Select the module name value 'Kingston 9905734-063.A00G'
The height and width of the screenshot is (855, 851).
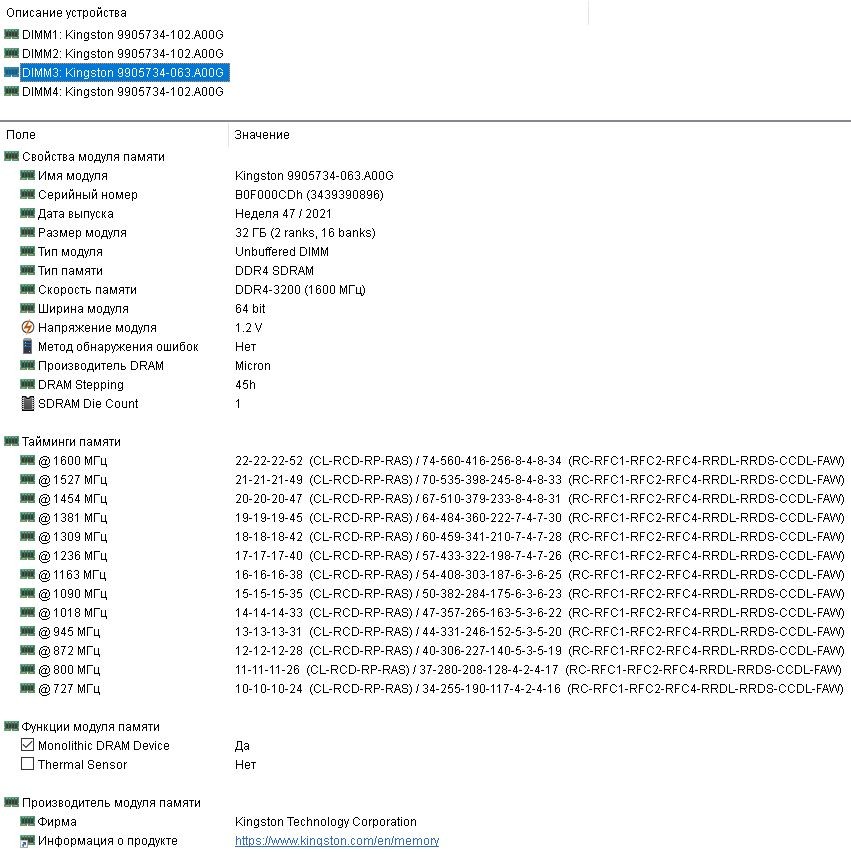314,176
